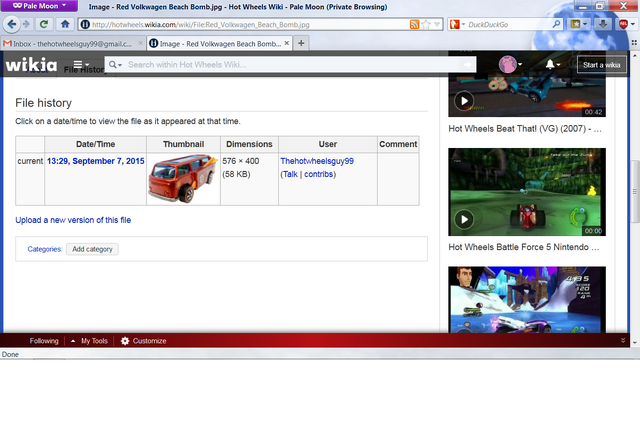Play the Hot Wheels Battle Force 5 video

464,220
